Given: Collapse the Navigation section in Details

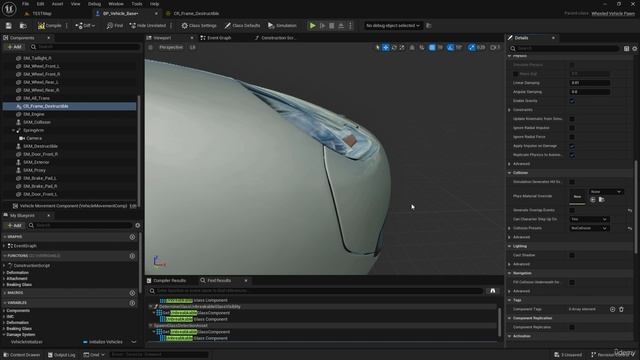Looking at the screenshot, I should (510, 273).
